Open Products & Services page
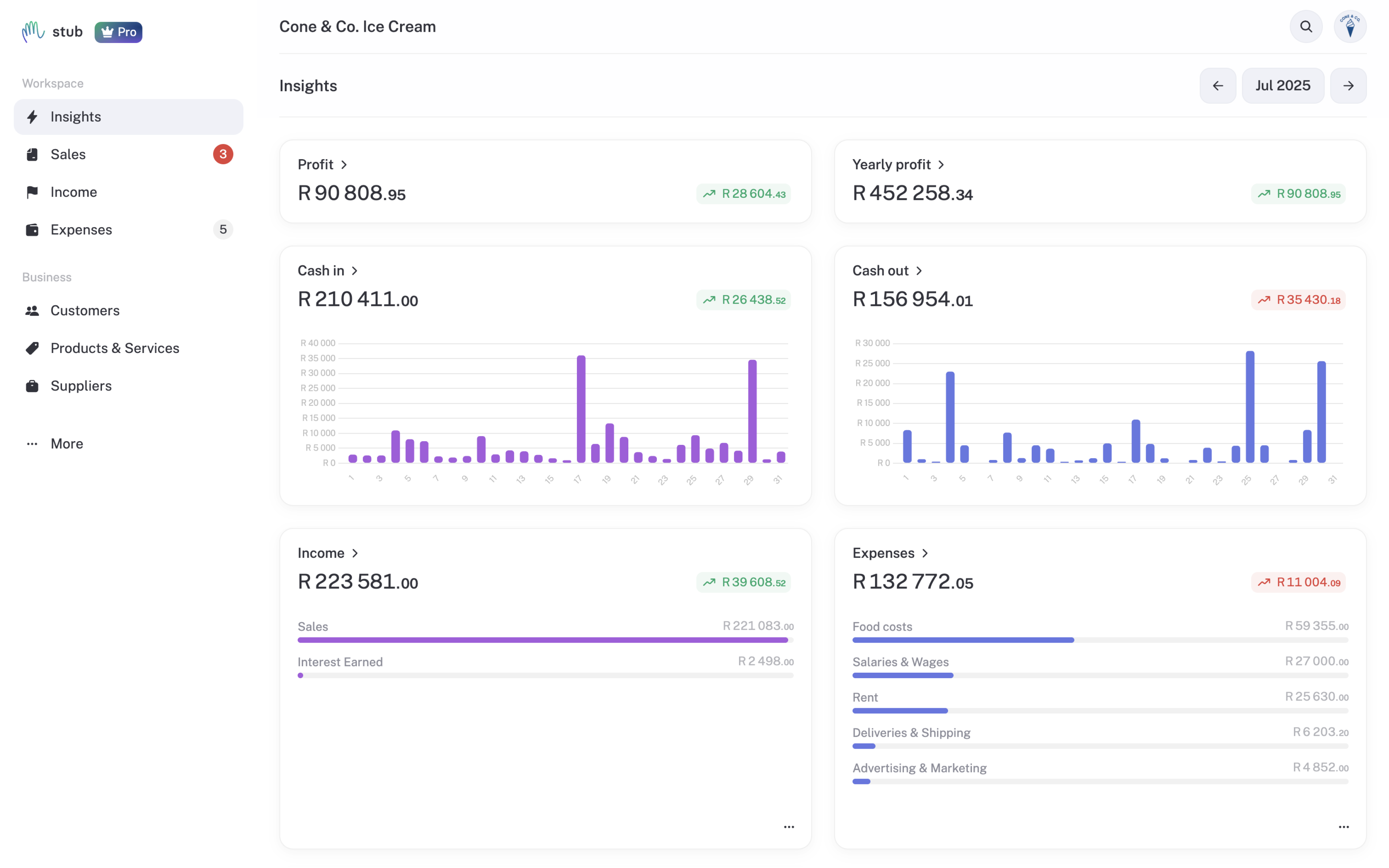Viewport: 1389px width, 868px height. click(x=128, y=348)
